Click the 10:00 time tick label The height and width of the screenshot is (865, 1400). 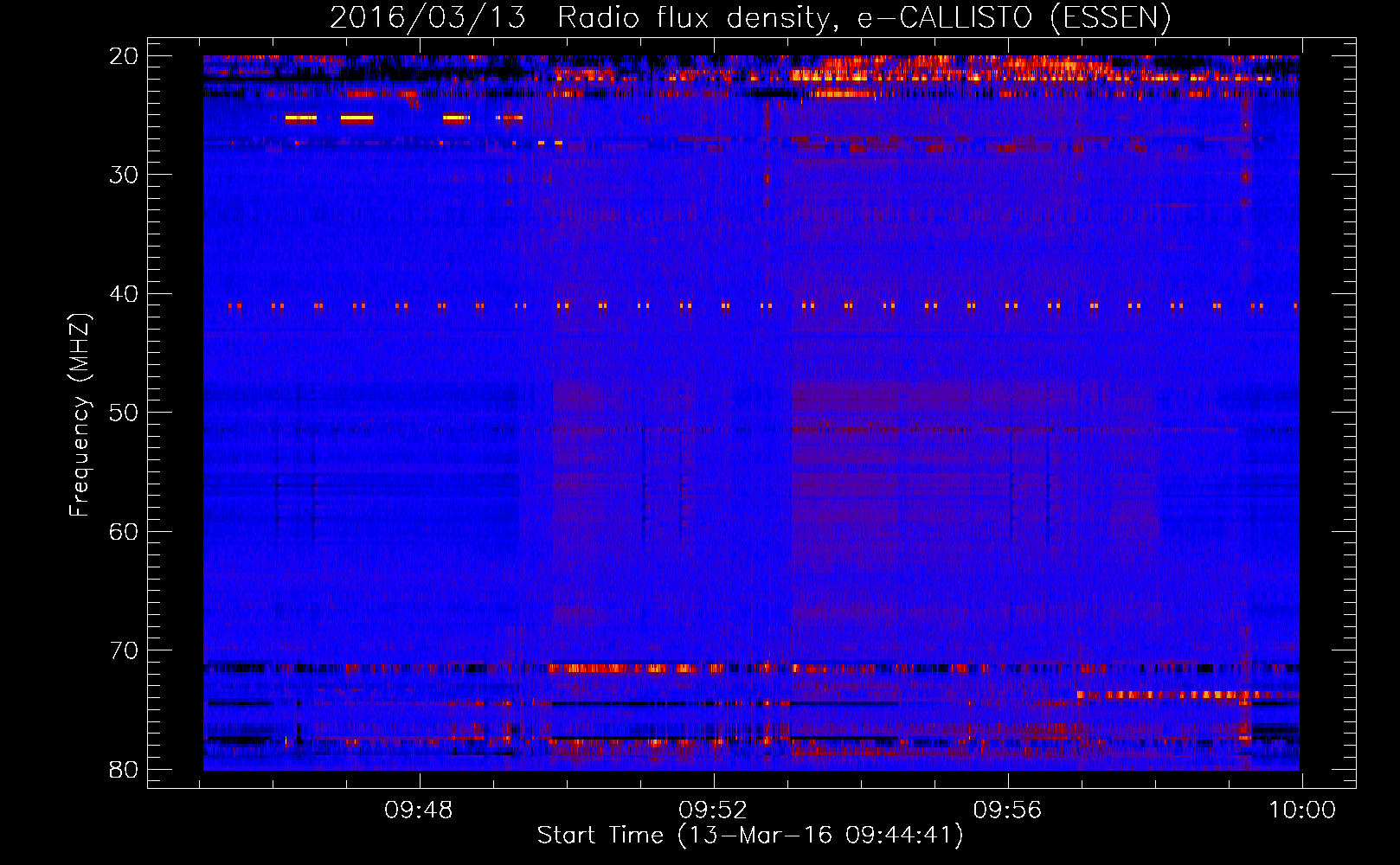coord(1302,811)
